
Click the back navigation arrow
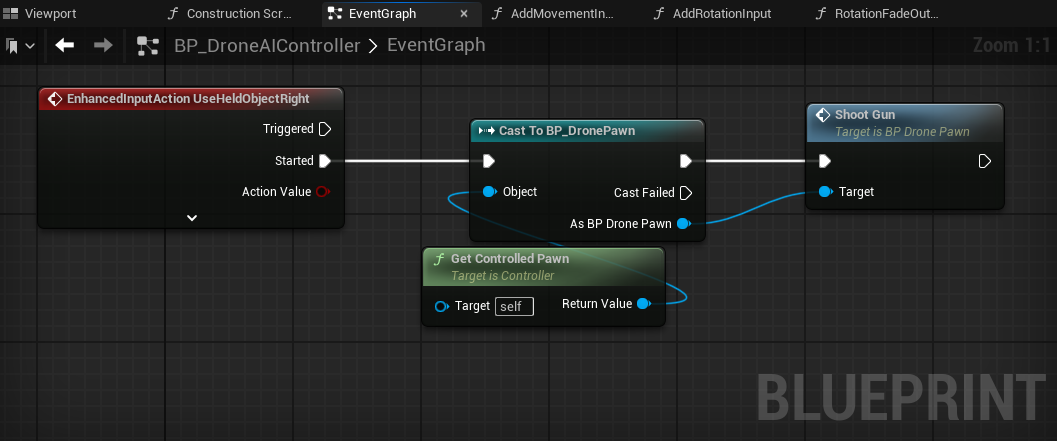click(x=65, y=46)
